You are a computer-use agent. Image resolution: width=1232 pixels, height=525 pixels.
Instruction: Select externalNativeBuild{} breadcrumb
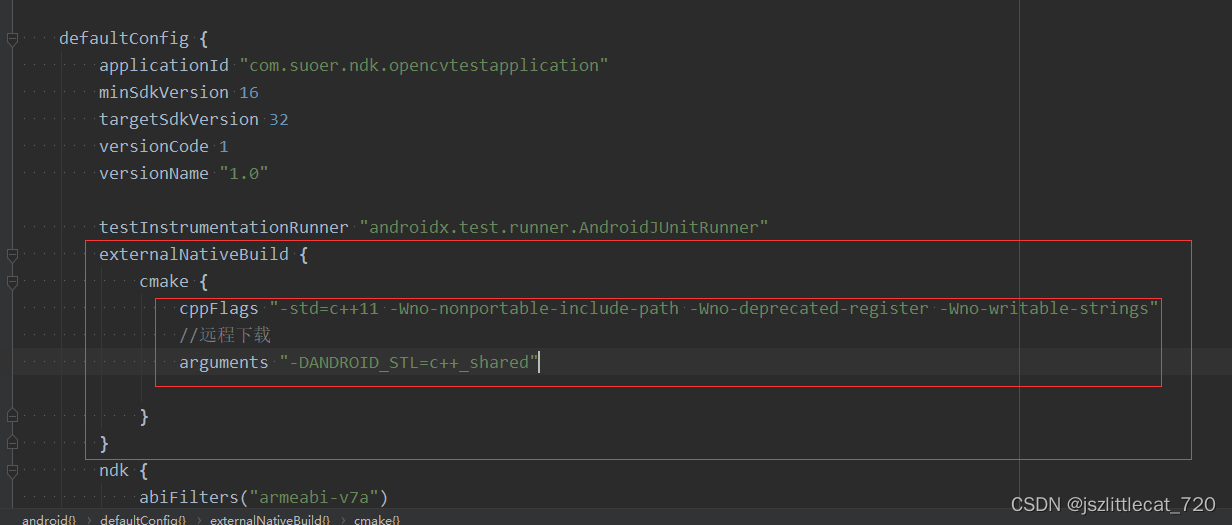270,519
